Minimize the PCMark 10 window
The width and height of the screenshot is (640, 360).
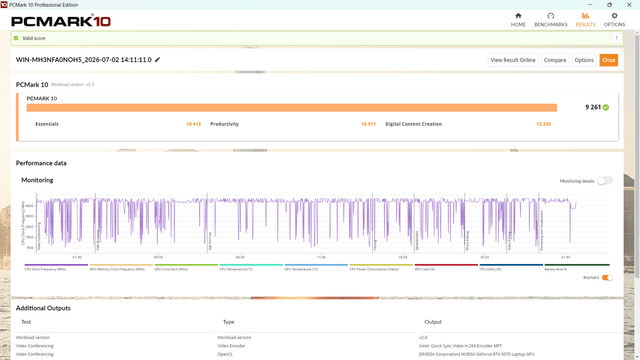tap(590, 4)
